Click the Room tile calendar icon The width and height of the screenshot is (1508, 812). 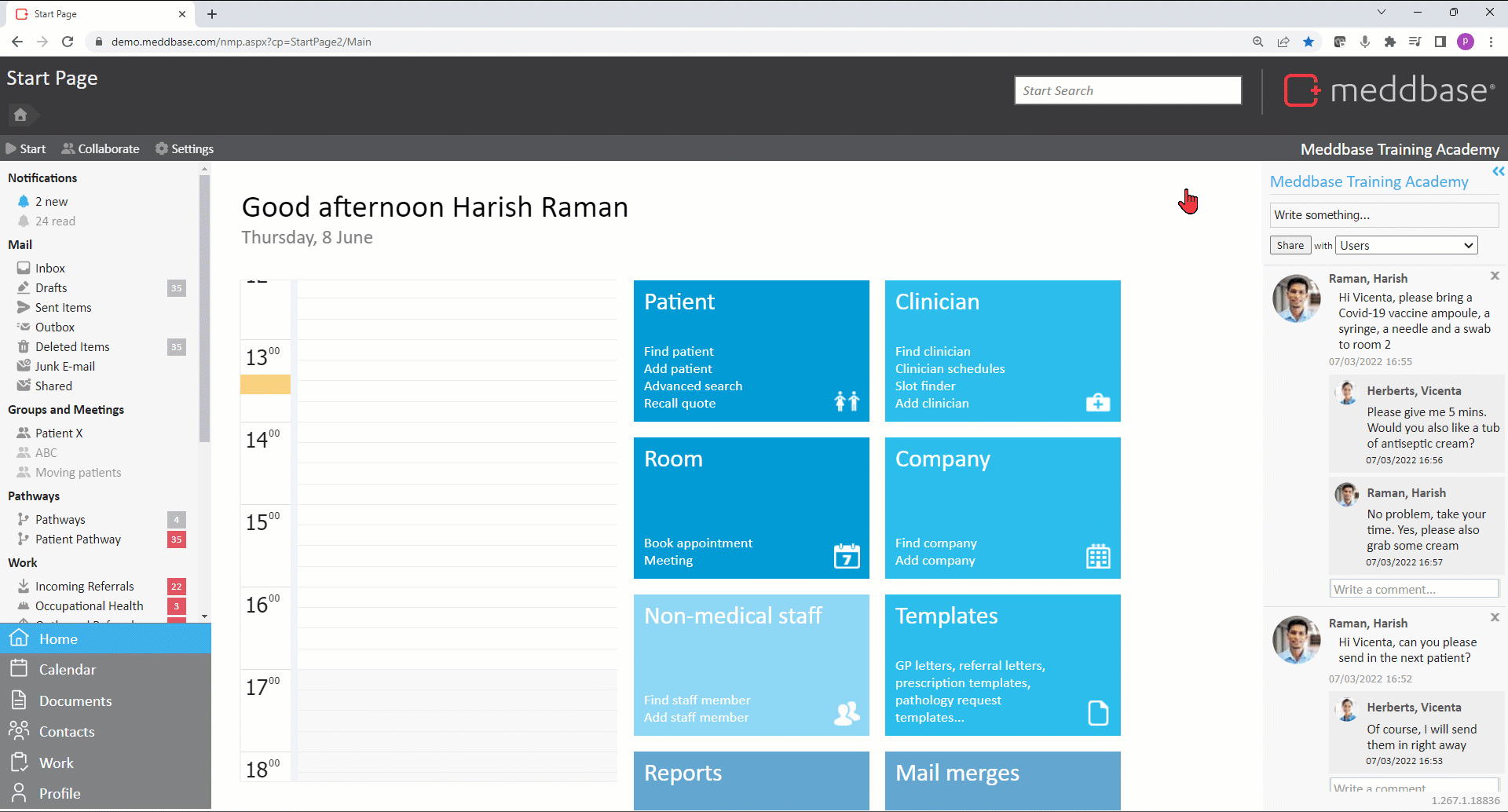pos(847,556)
